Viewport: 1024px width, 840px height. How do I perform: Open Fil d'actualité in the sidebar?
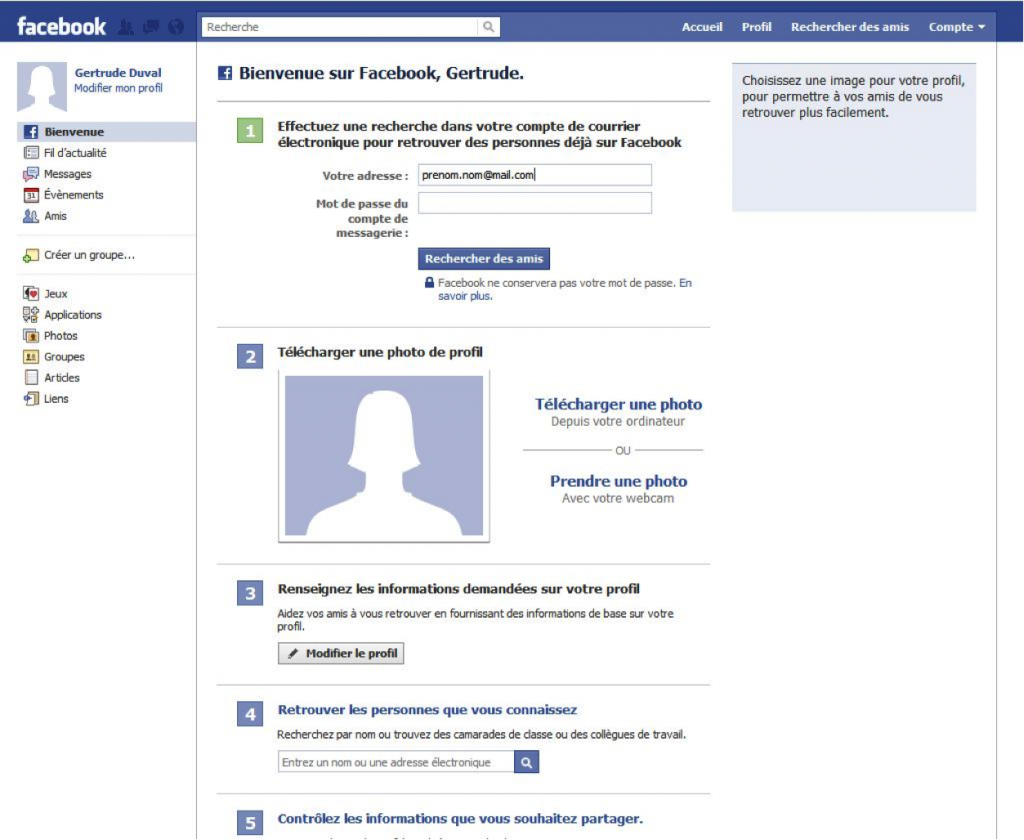click(x=74, y=153)
